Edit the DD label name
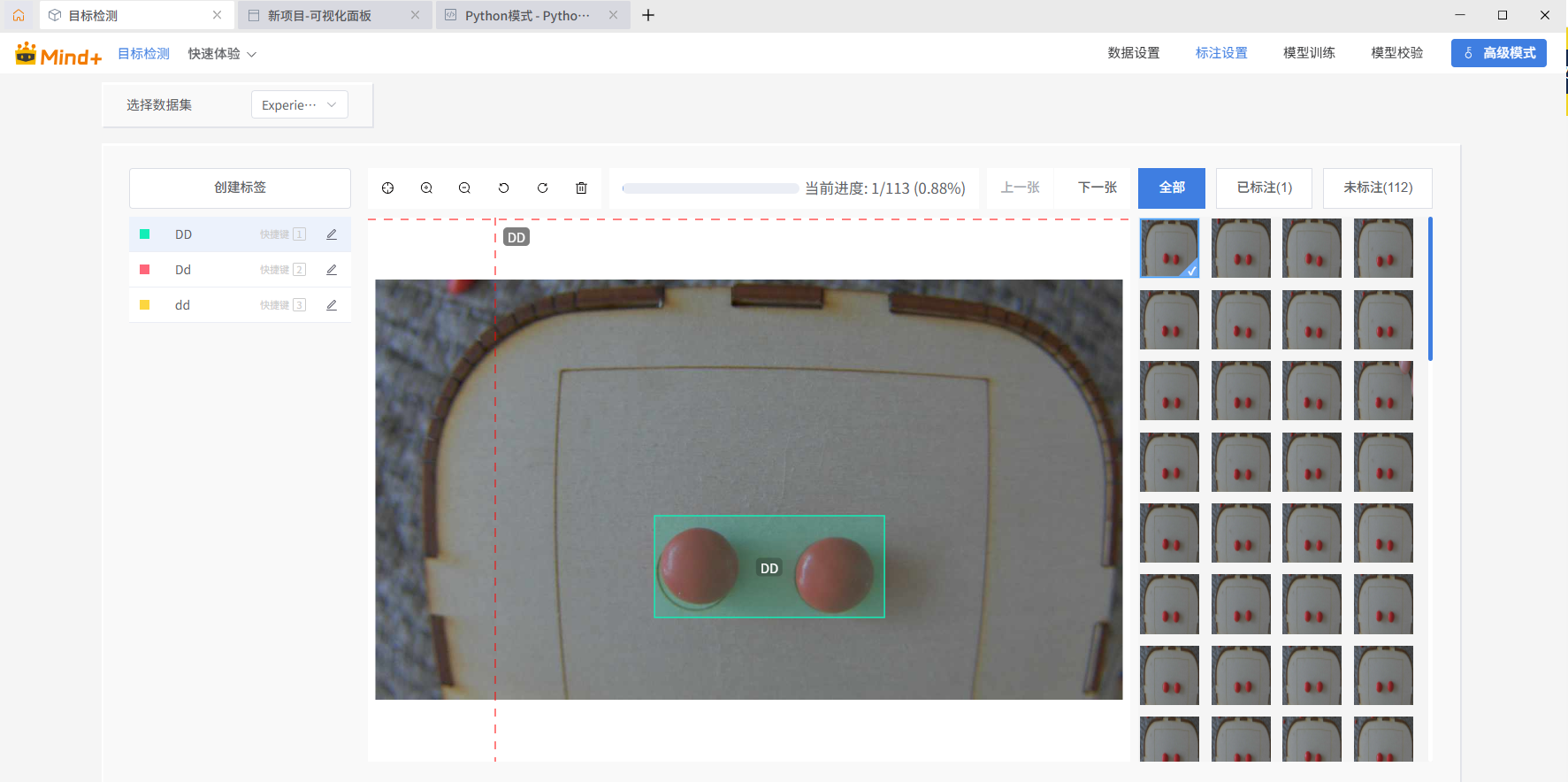This screenshot has height=782, width=1568. 332,234
